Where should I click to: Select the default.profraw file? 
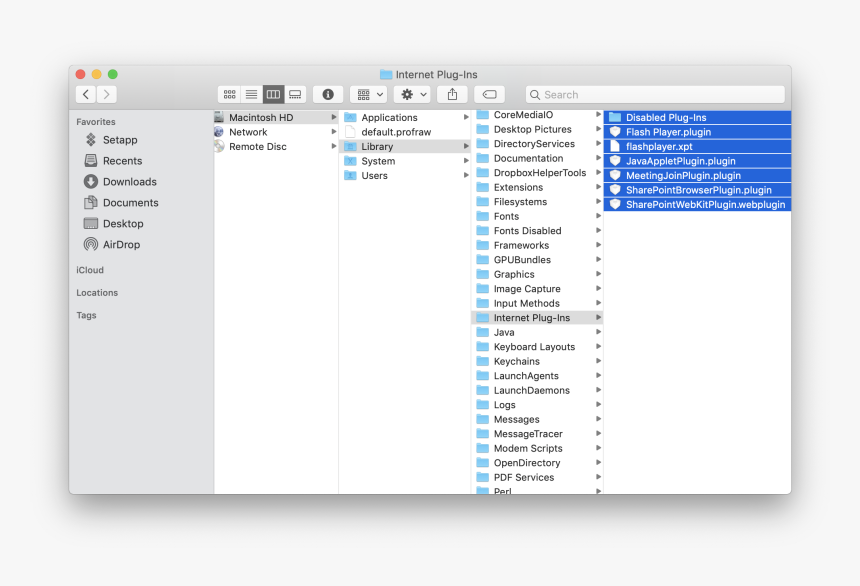tap(406, 132)
